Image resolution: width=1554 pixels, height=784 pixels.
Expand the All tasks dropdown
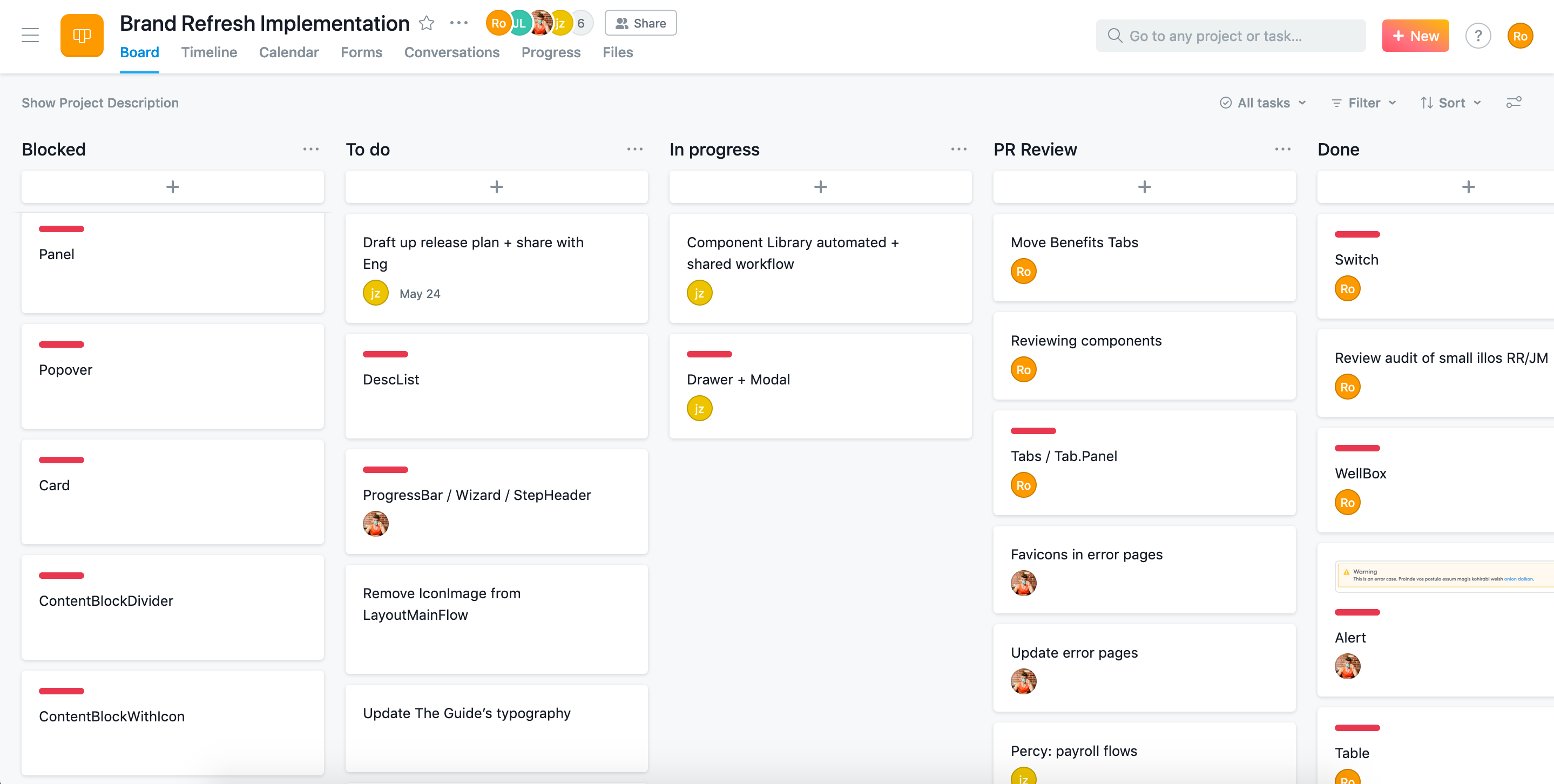tap(1262, 103)
